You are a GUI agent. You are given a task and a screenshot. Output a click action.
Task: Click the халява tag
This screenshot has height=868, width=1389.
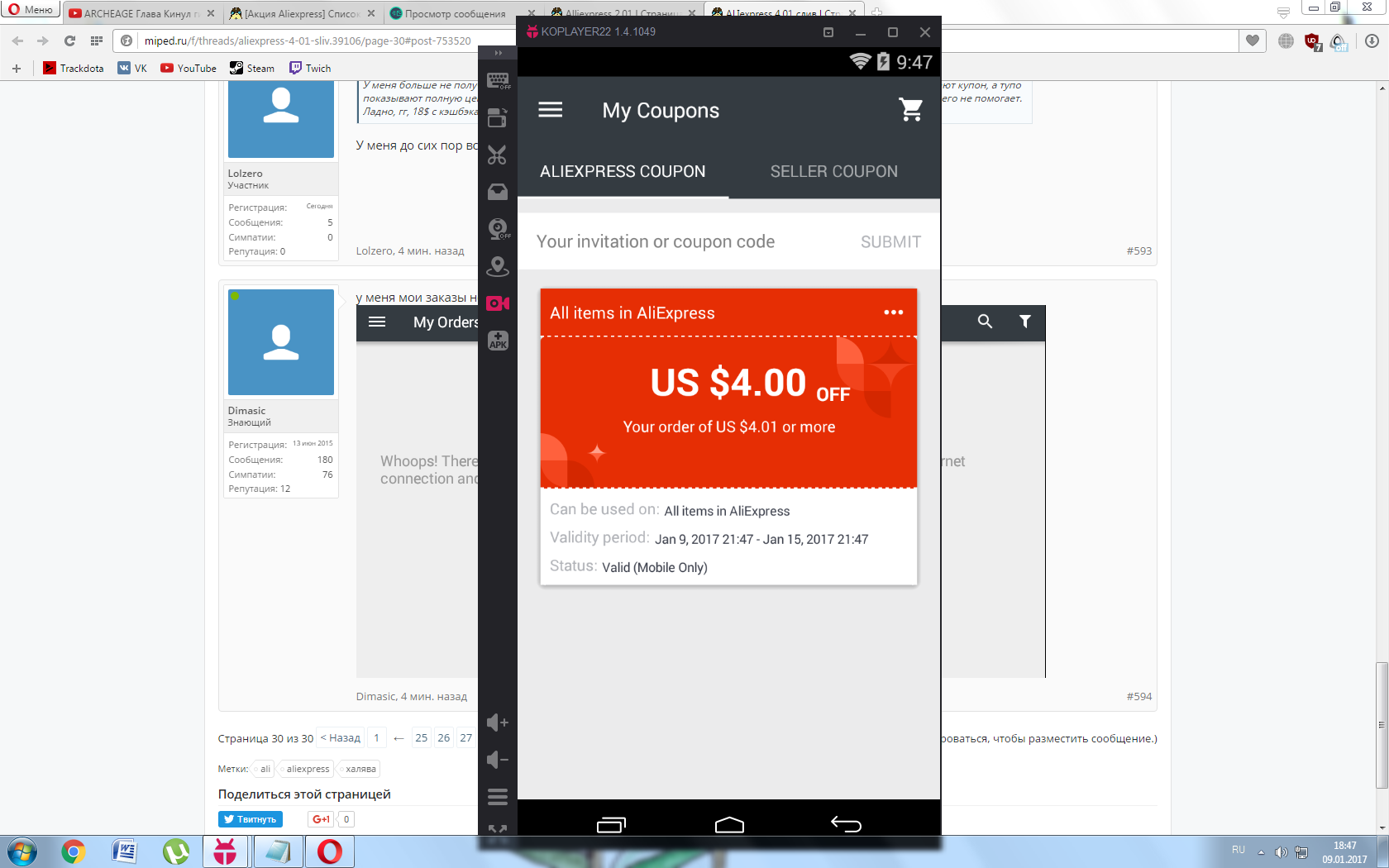pos(360,769)
